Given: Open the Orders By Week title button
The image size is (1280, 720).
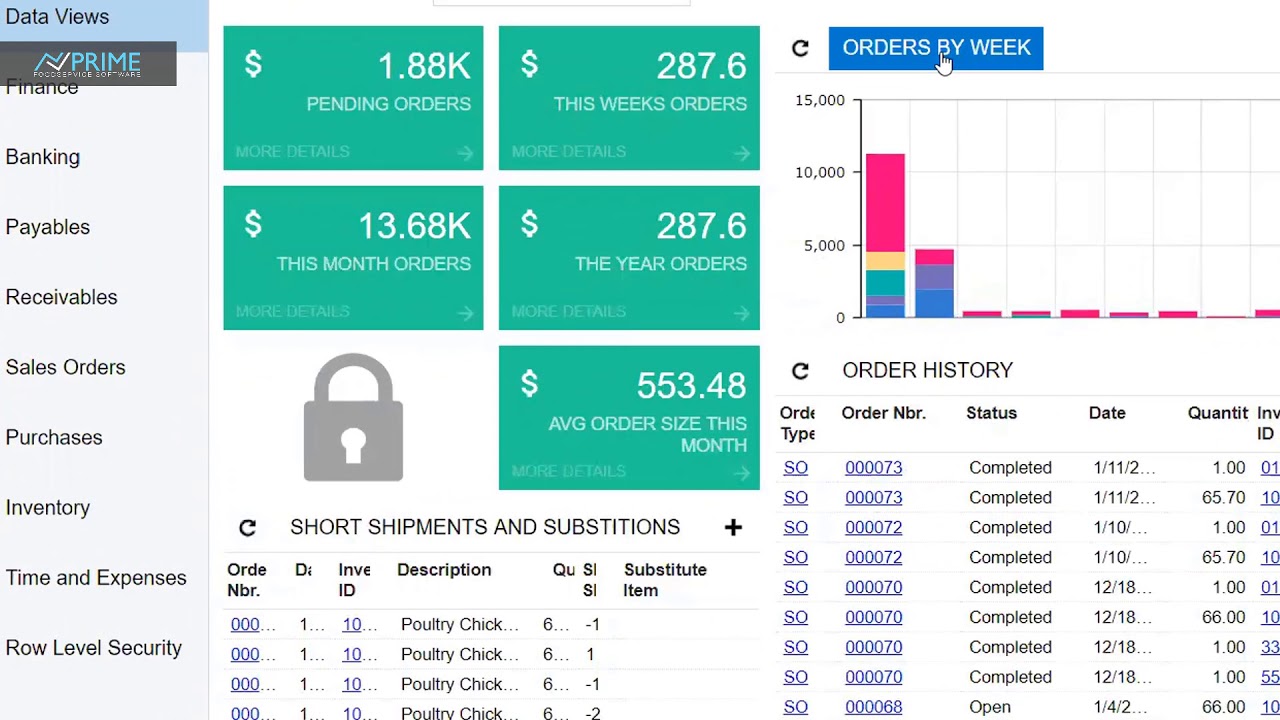Looking at the screenshot, I should (x=936, y=48).
